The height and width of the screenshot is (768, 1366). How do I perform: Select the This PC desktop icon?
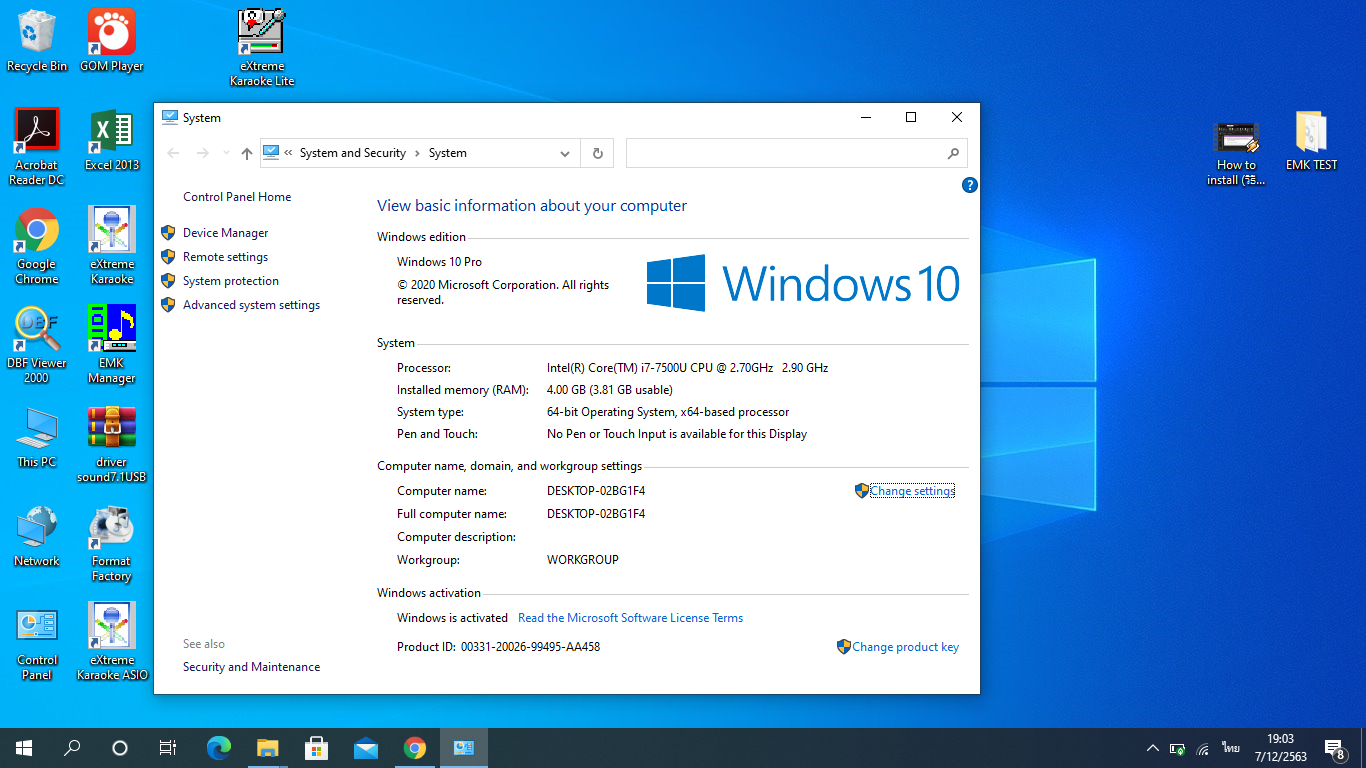[x=37, y=437]
